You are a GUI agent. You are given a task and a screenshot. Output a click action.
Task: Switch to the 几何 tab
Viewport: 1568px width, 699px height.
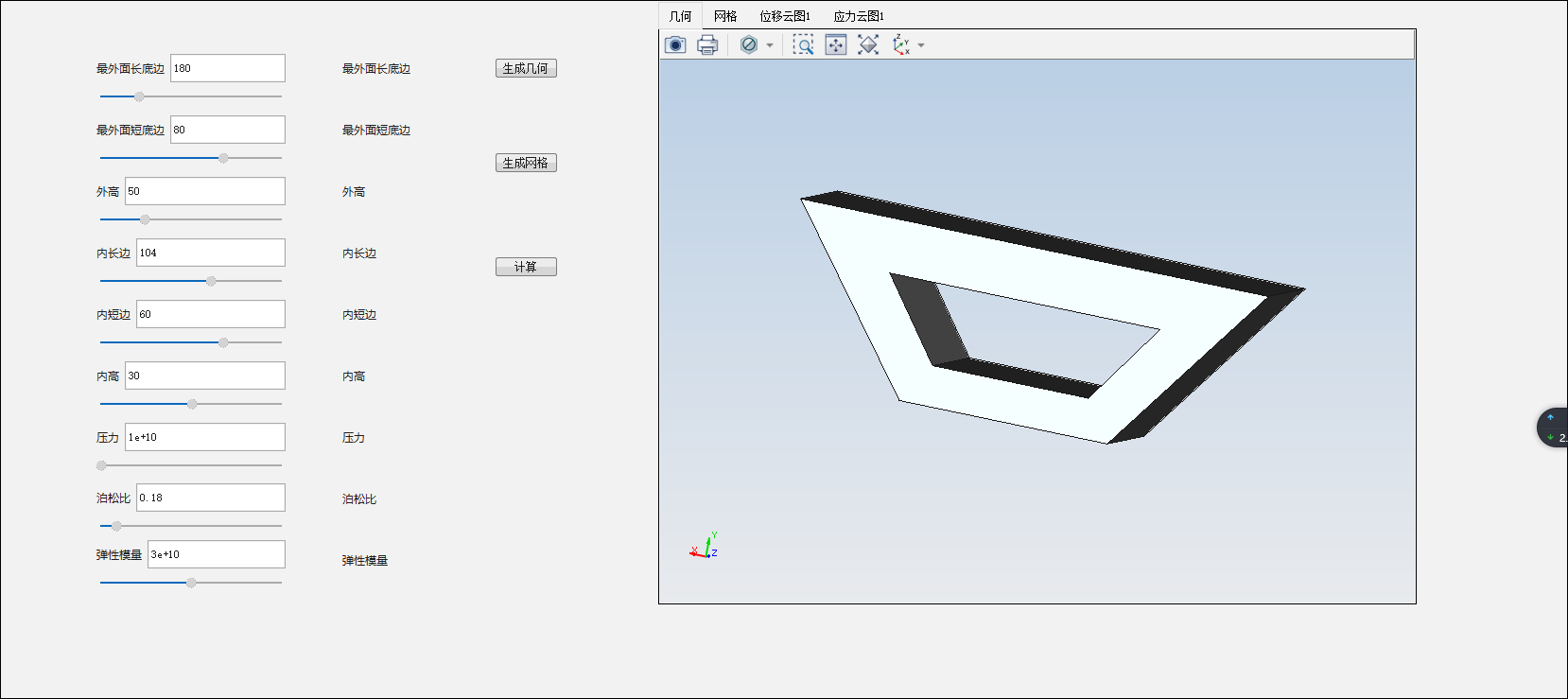(x=680, y=16)
